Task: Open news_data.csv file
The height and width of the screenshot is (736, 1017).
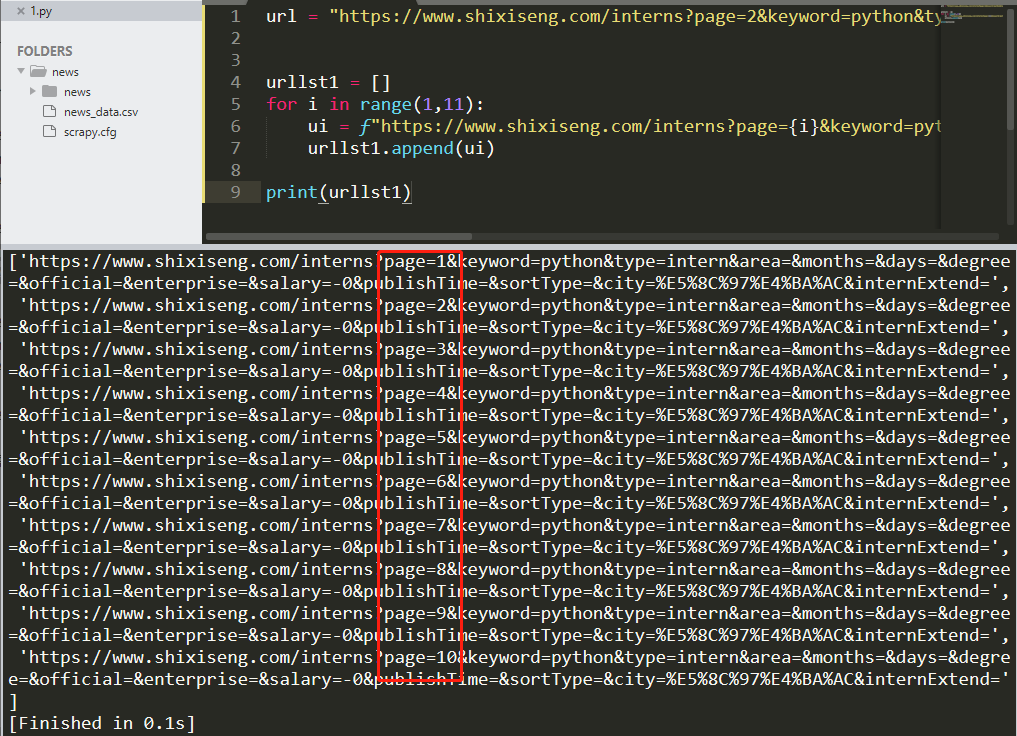Action: (101, 112)
